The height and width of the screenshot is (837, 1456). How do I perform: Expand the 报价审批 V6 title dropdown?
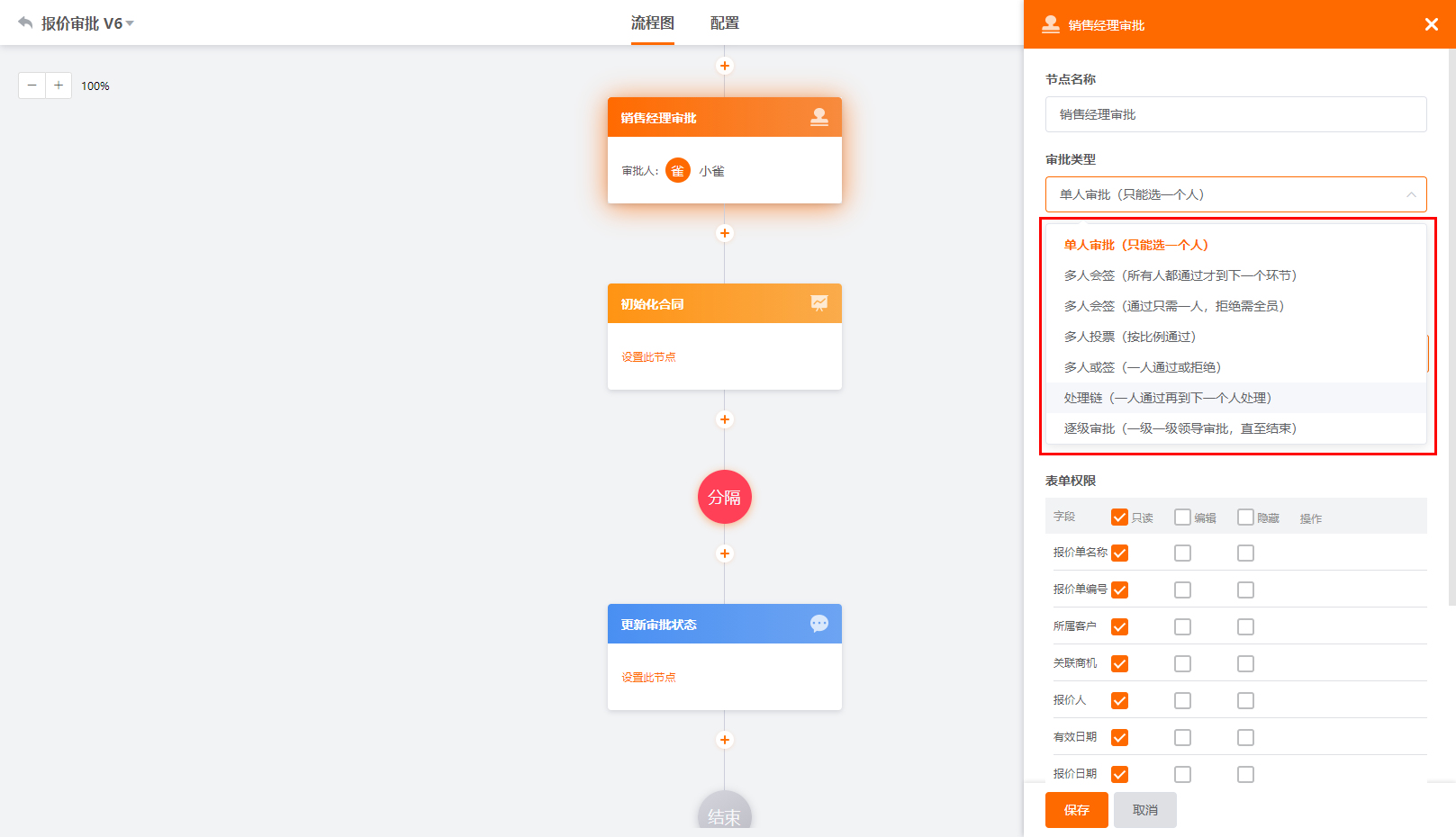(131, 23)
